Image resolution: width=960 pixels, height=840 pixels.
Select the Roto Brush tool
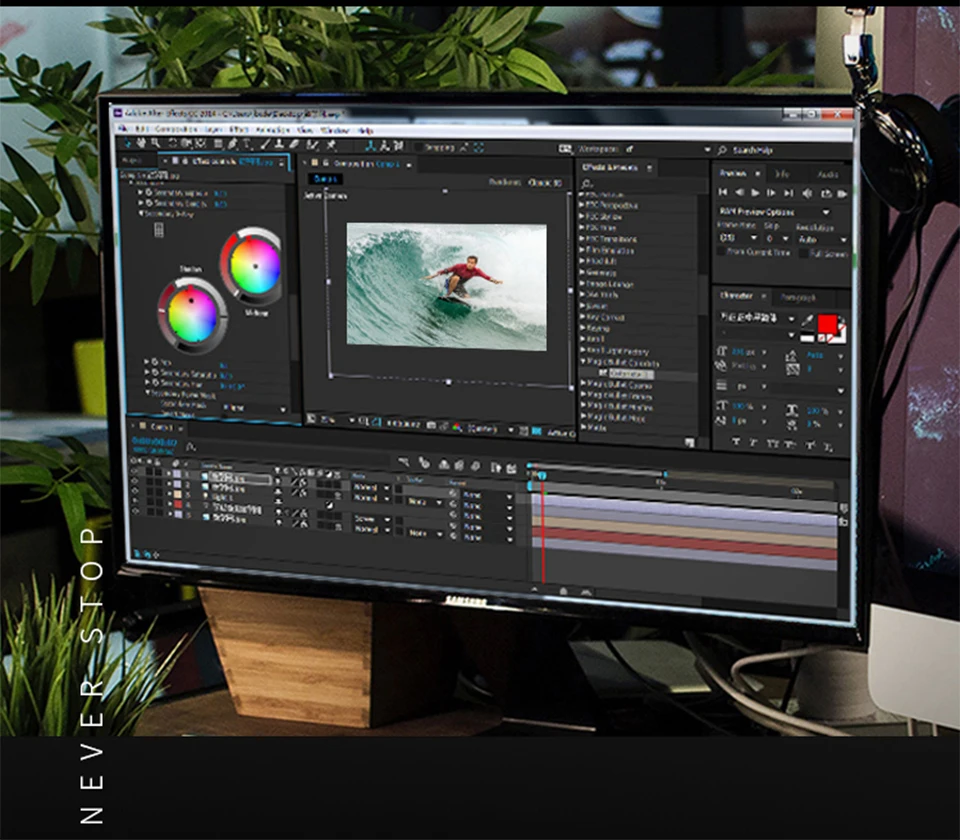pyautogui.click(x=312, y=145)
